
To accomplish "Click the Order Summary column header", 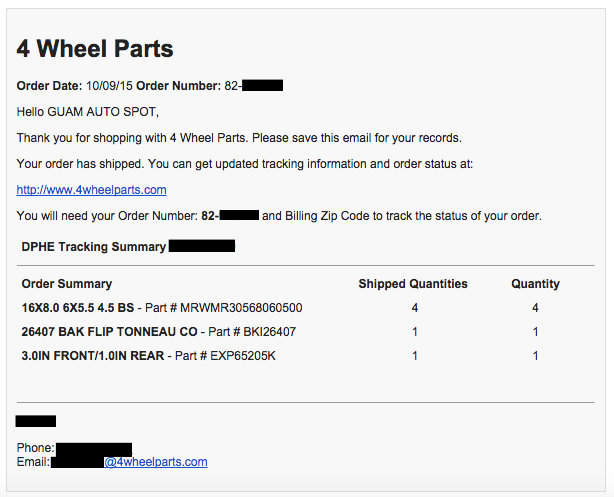I will [67, 284].
